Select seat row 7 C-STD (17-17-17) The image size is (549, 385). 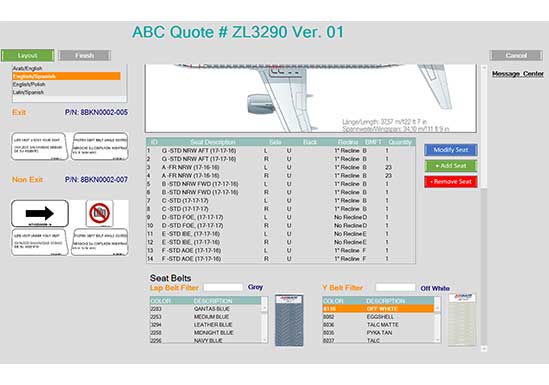(280, 201)
